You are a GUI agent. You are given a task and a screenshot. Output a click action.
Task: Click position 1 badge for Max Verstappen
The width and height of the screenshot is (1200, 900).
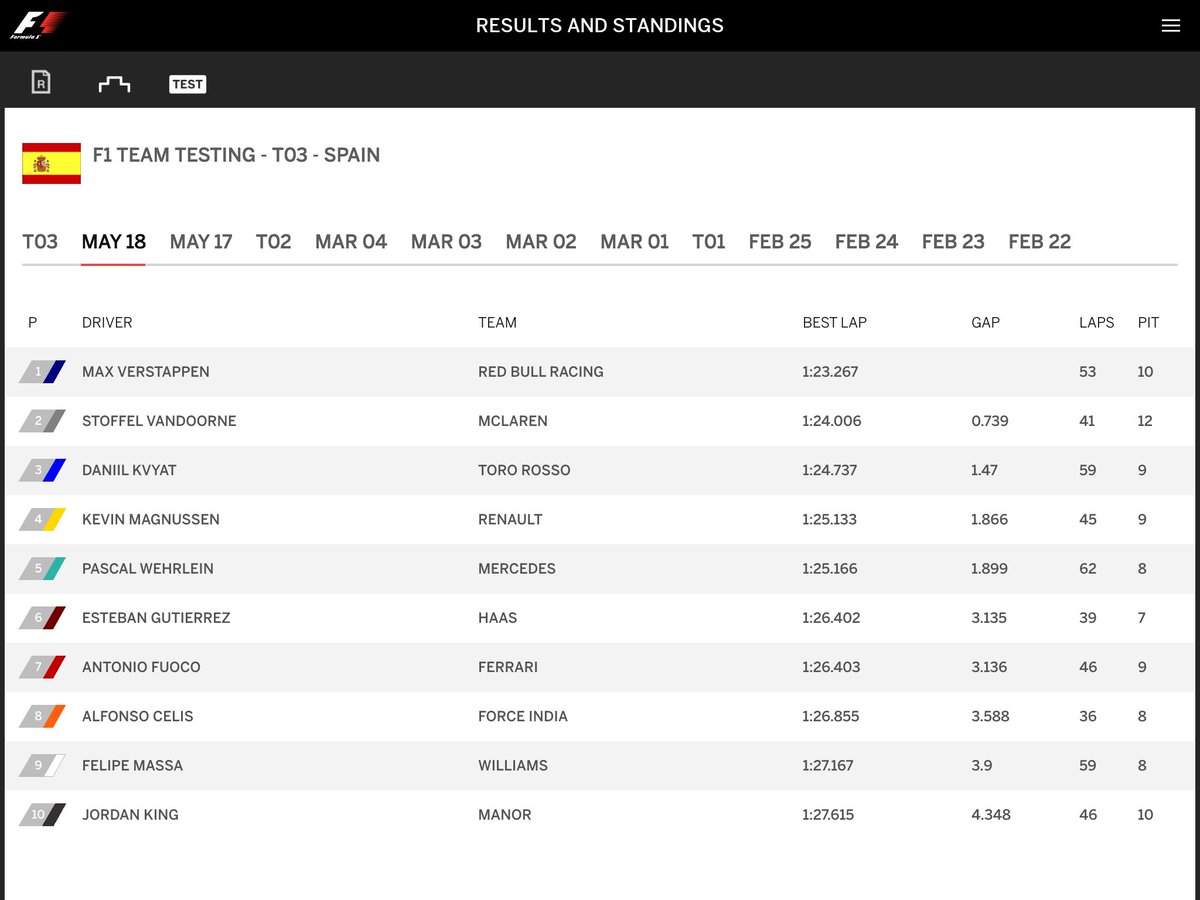pos(42,372)
